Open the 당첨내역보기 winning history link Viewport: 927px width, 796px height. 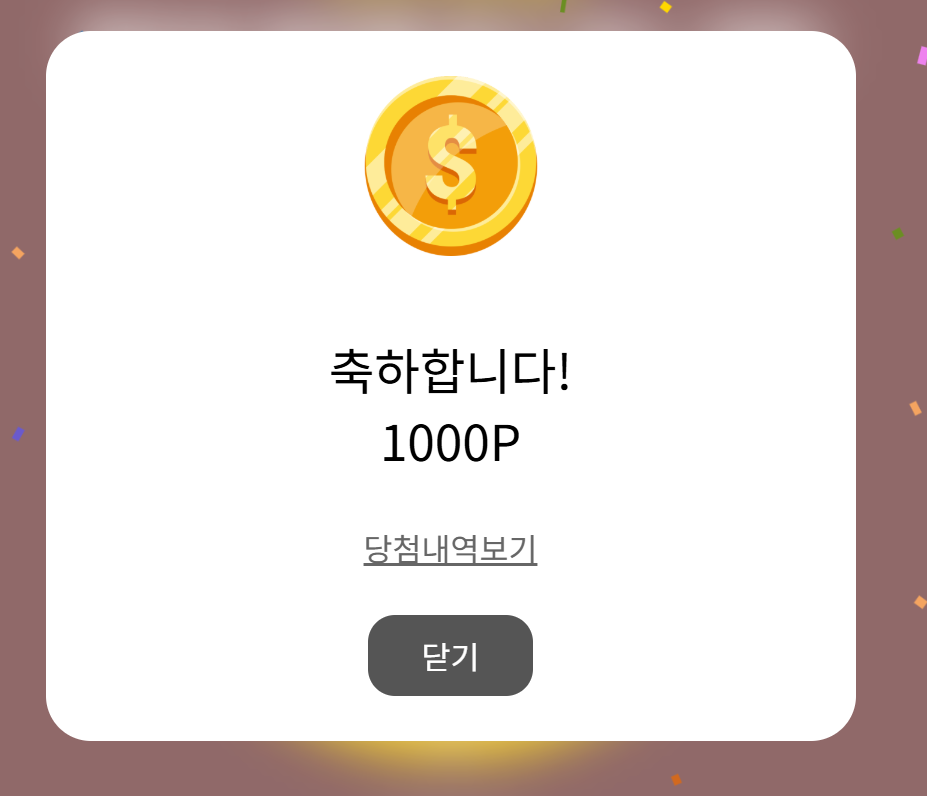(x=450, y=549)
